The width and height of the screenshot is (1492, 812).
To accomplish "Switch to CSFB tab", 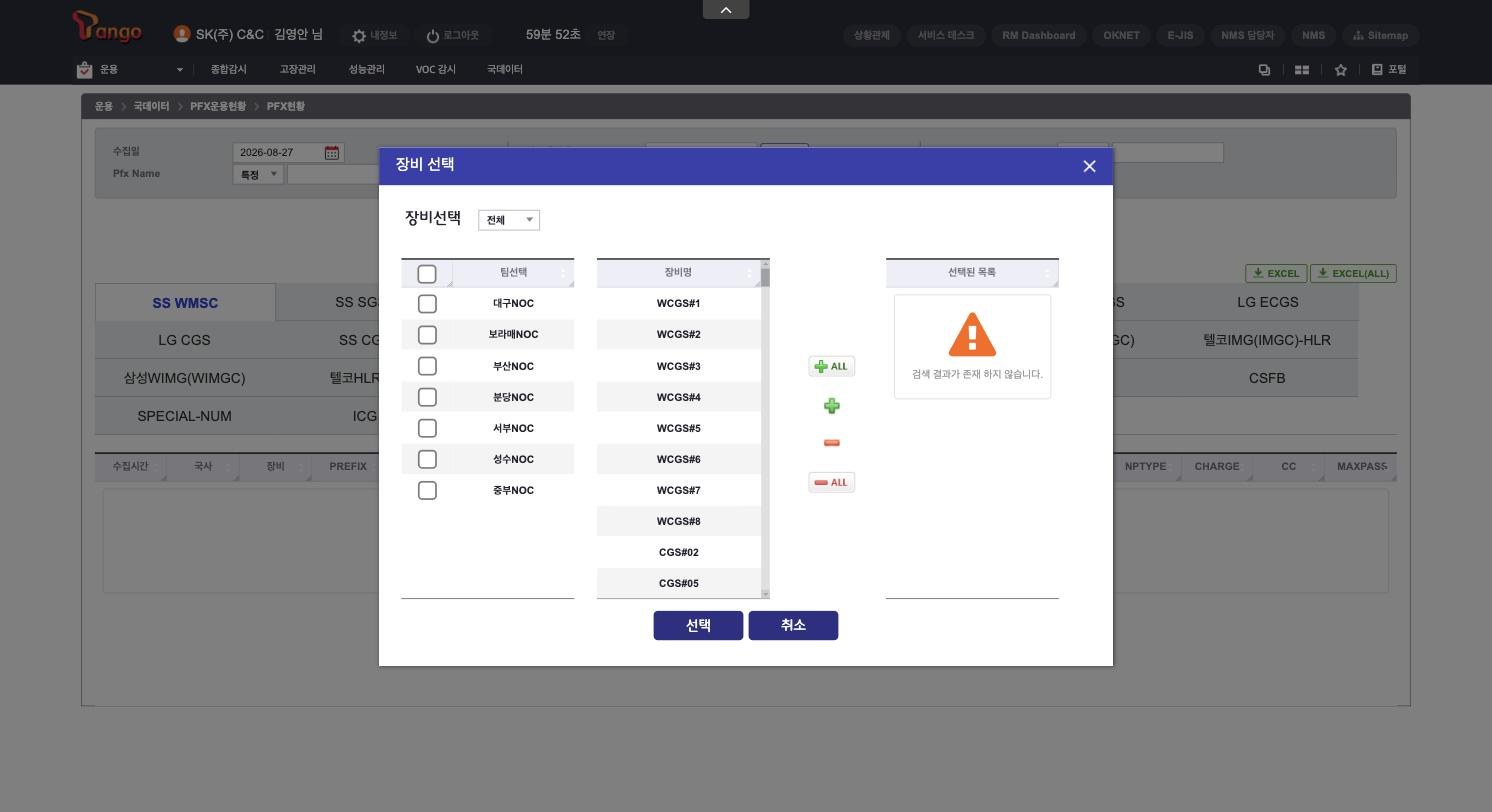I will [x=1267, y=378].
